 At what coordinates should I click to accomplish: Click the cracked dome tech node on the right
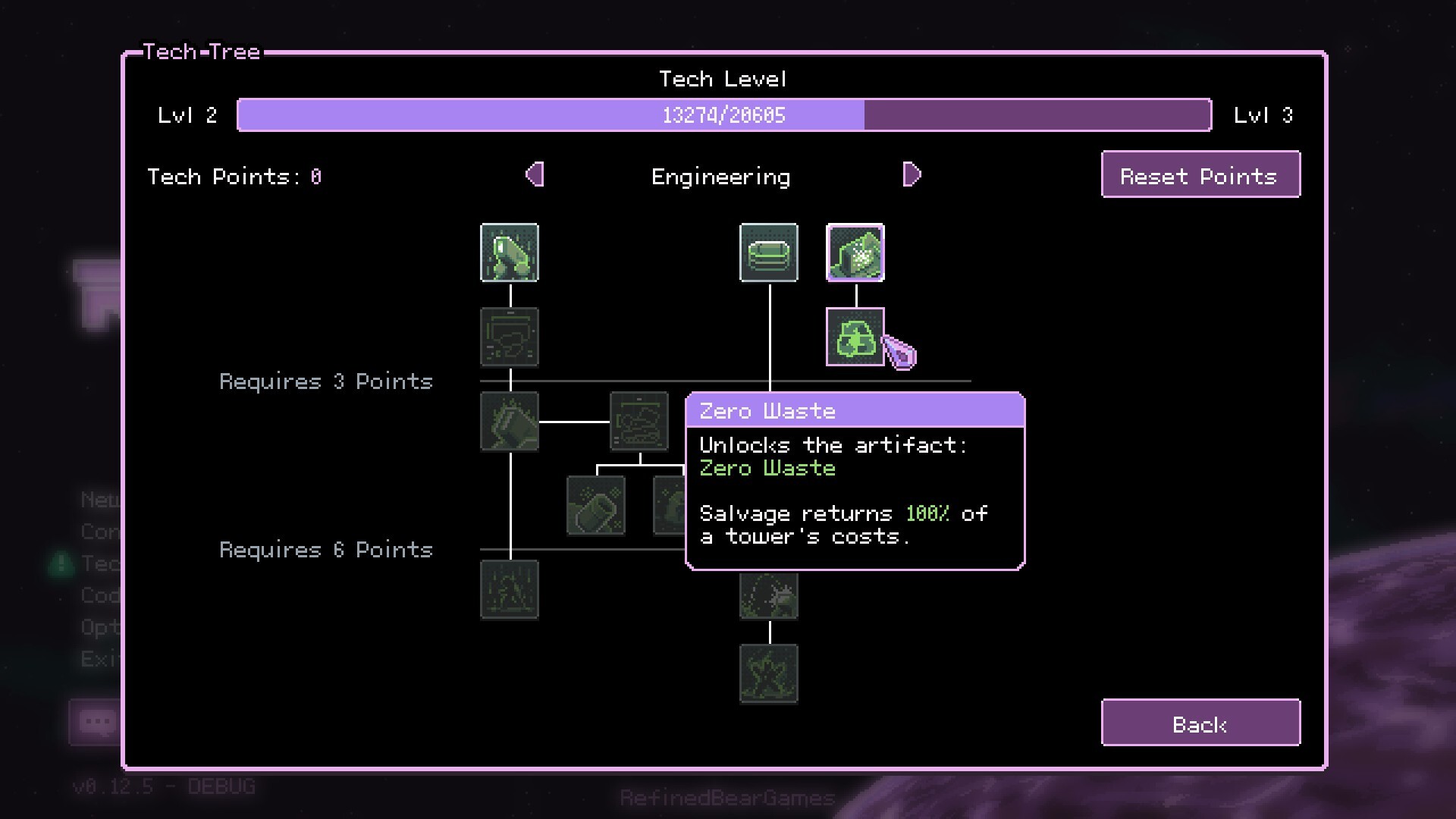click(x=768, y=597)
